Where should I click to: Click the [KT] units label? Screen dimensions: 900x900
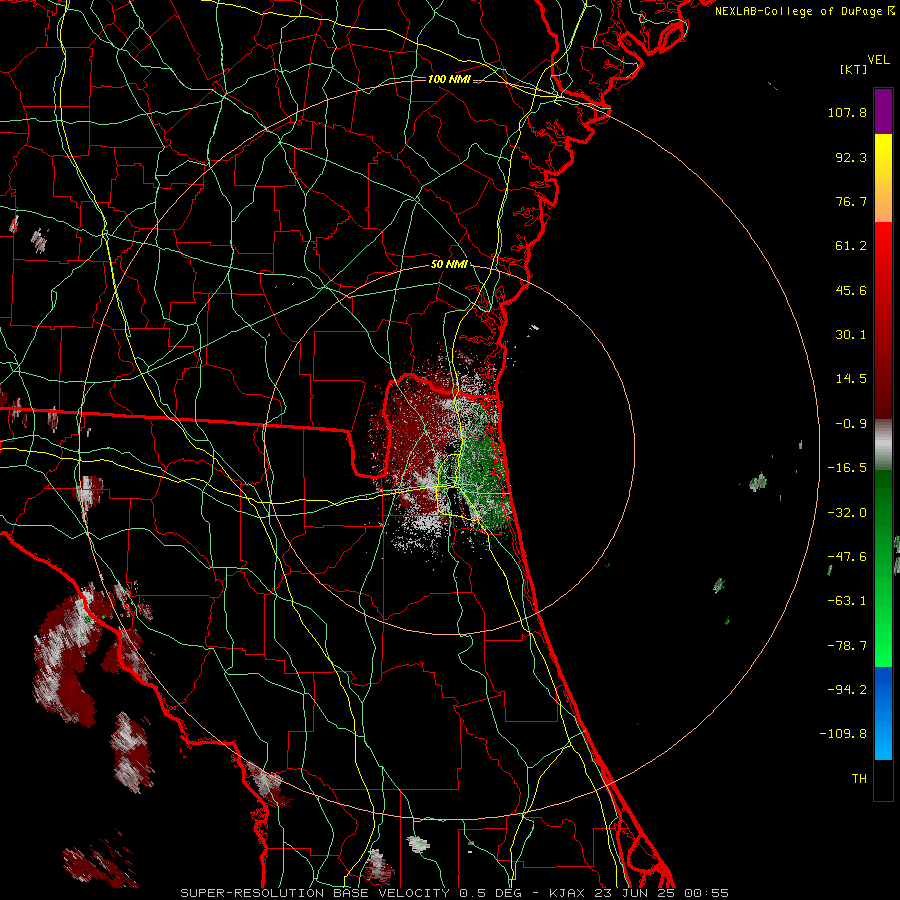(854, 69)
